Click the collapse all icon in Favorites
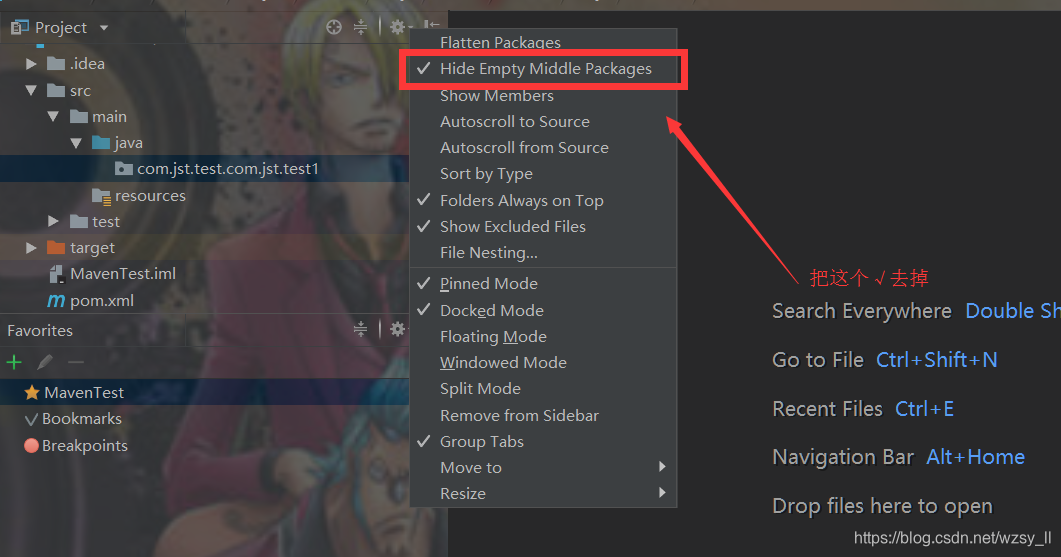The height and width of the screenshot is (557, 1061). pyautogui.click(x=361, y=330)
